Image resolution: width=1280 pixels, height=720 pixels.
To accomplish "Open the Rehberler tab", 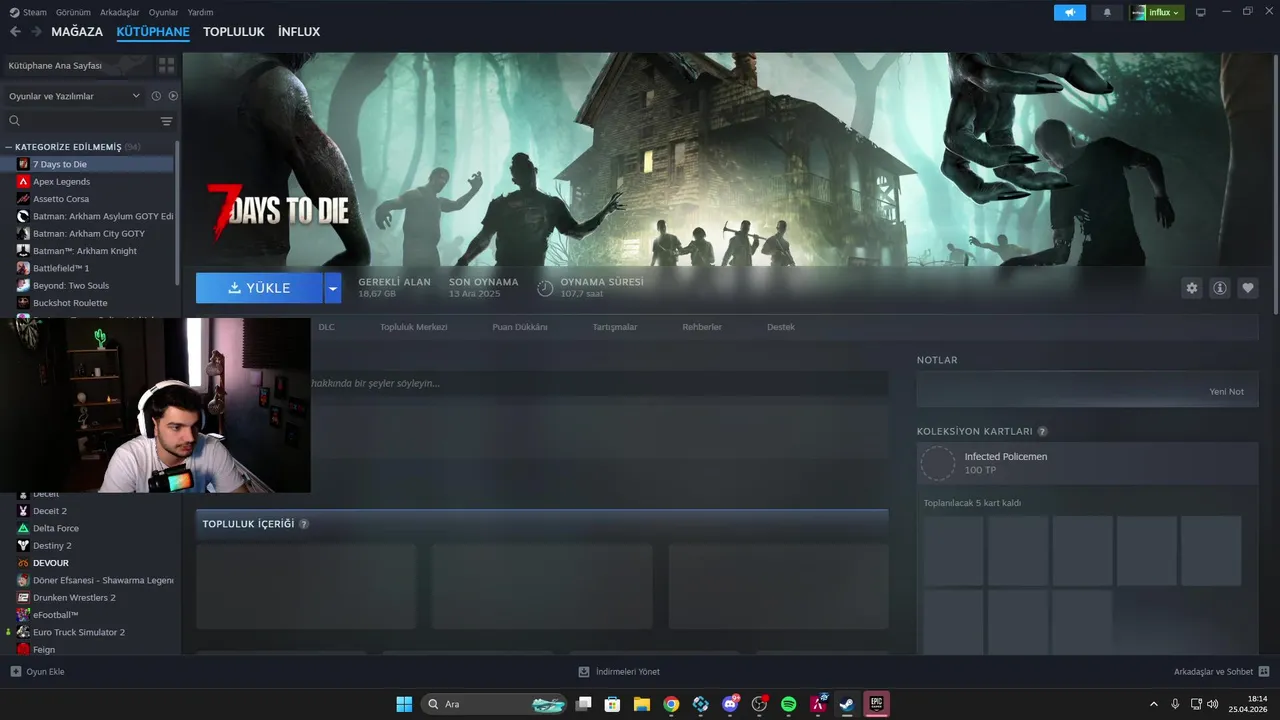I will click(x=702, y=327).
